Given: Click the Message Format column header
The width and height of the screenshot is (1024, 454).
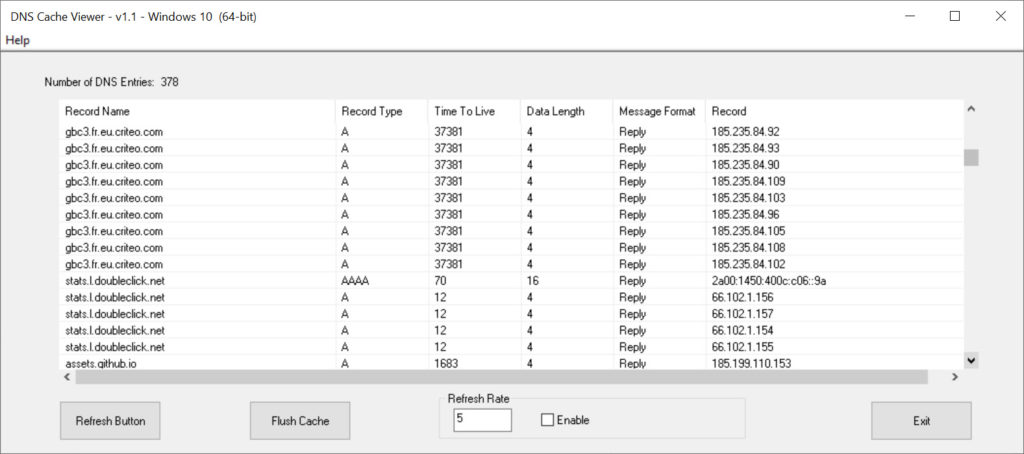Looking at the screenshot, I should click(660, 112).
